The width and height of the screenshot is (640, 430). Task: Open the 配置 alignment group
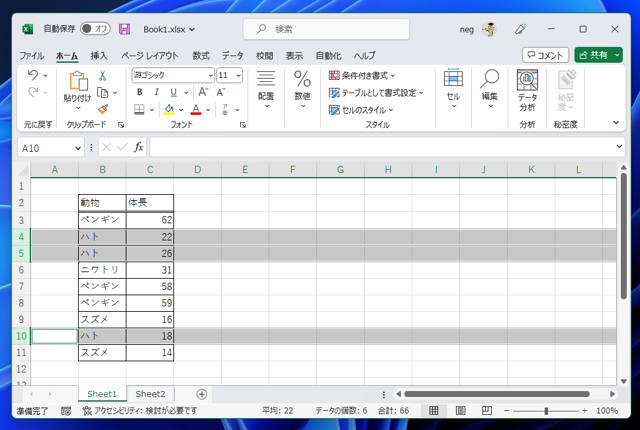tap(266, 90)
